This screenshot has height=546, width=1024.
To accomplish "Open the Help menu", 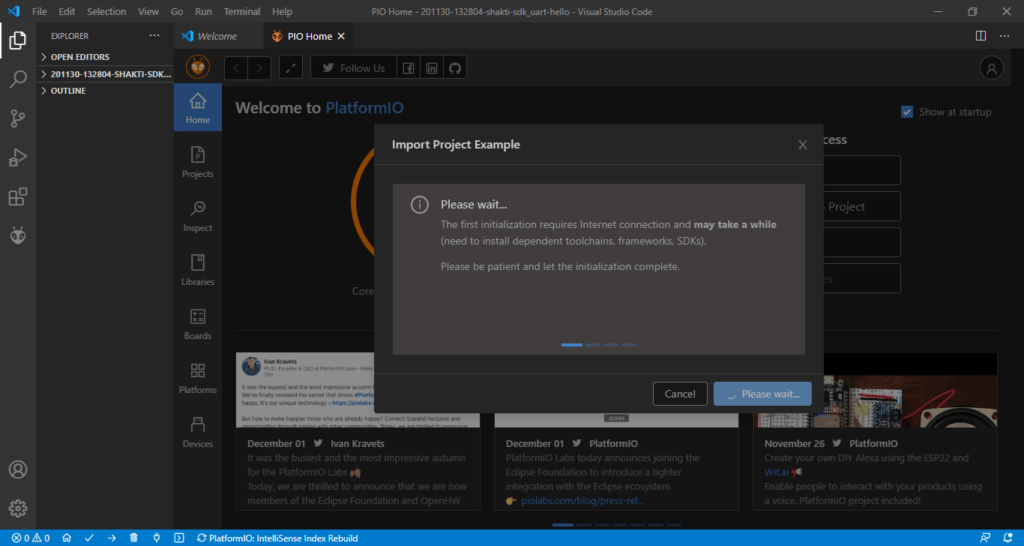I will pos(282,12).
